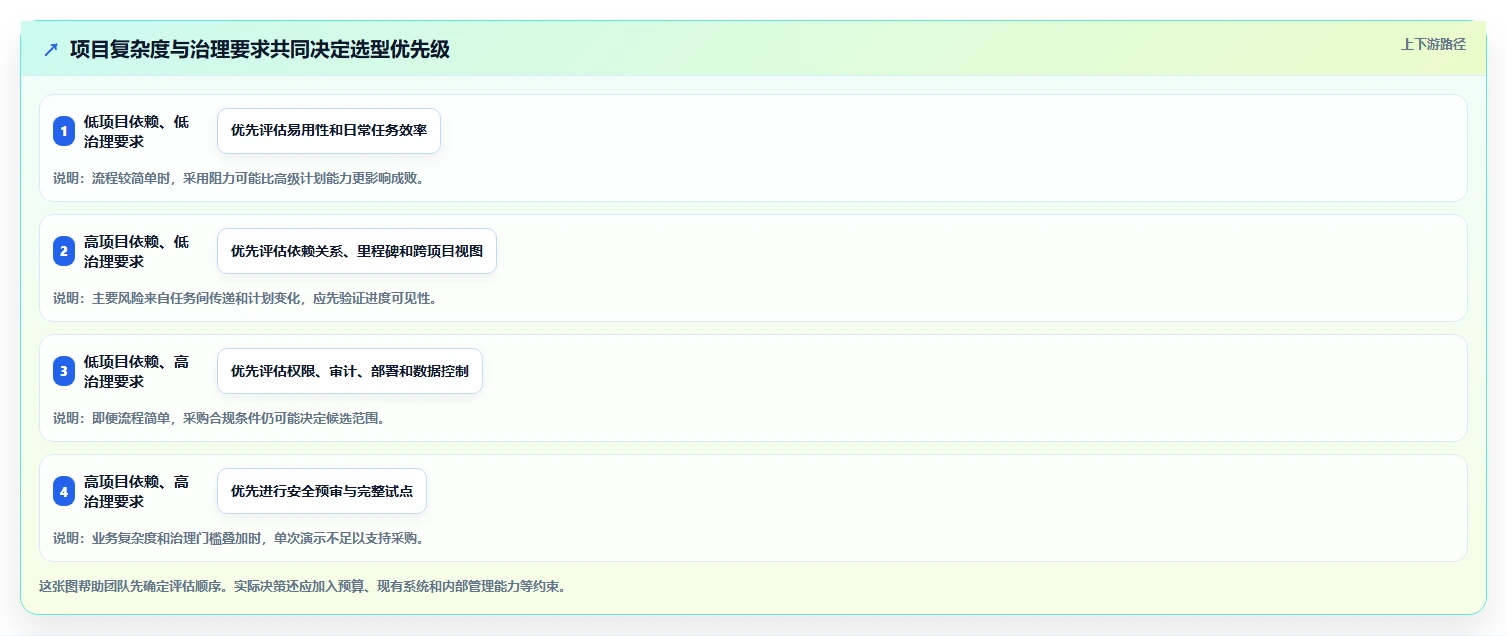Click the note starting 说明:主要风险来自任务间传递
Viewport: 1507px width, 636px height.
[x=245, y=298]
